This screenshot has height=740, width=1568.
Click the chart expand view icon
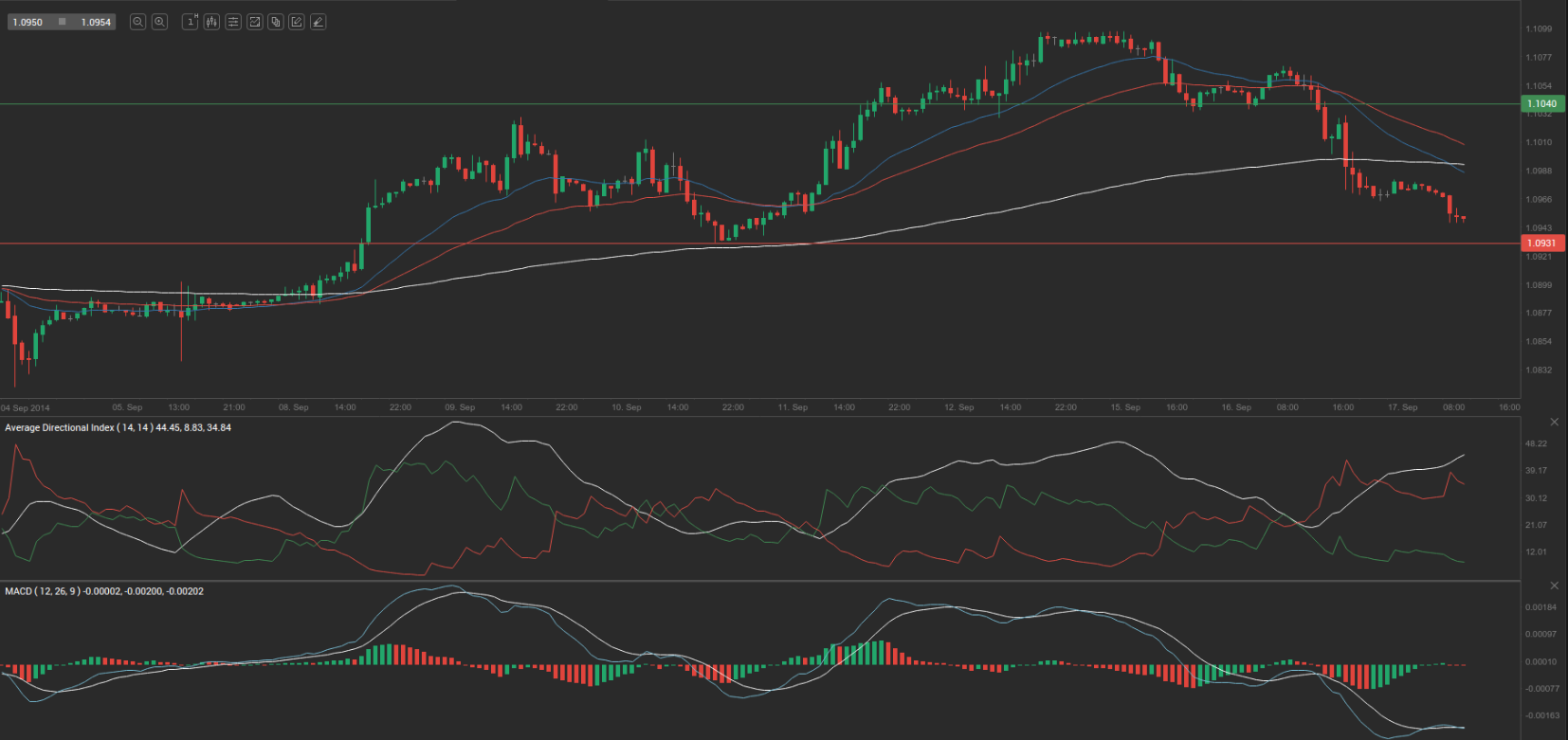pos(255,22)
